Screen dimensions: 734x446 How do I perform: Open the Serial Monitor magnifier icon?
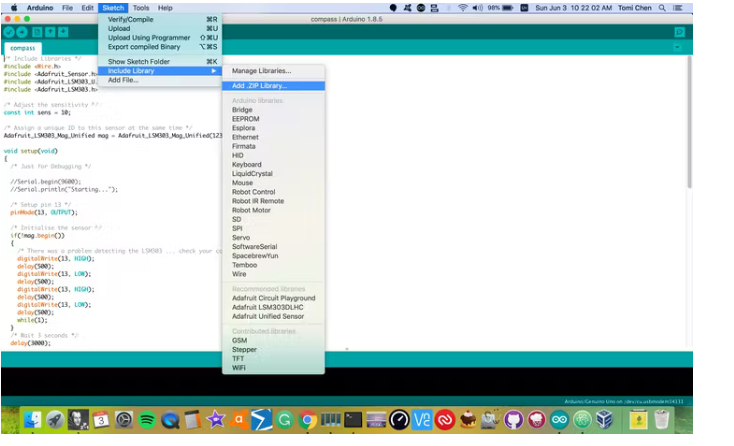(x=679, y=32)
